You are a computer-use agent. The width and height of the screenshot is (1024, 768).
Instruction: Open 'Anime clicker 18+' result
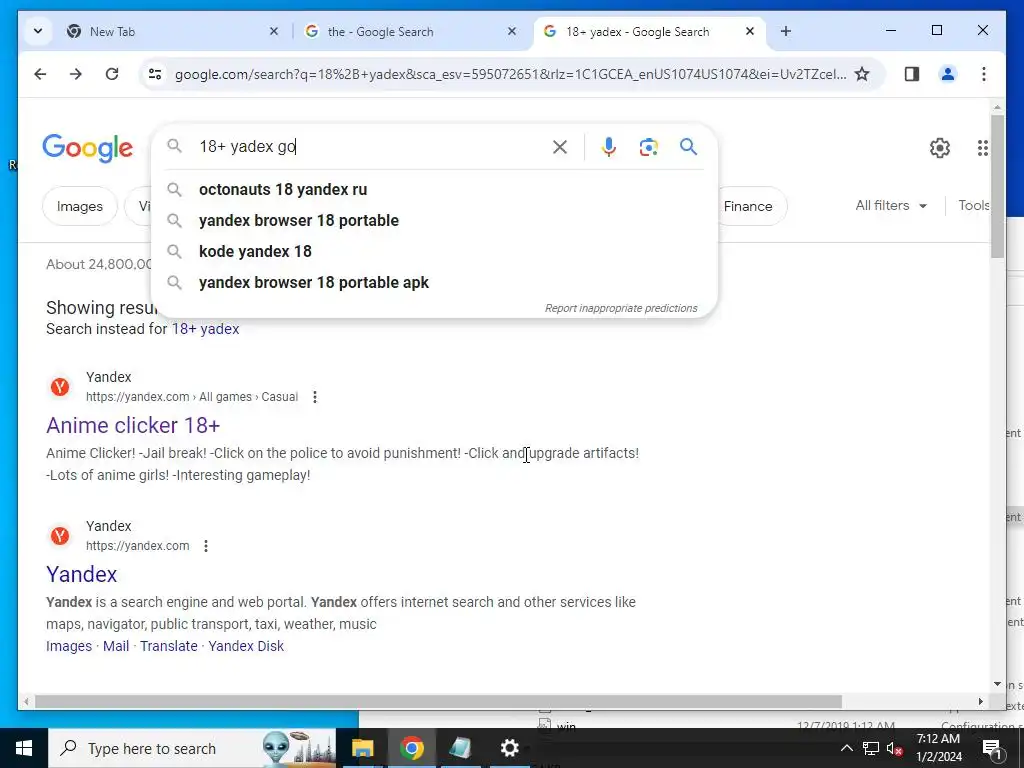[133, 425]
